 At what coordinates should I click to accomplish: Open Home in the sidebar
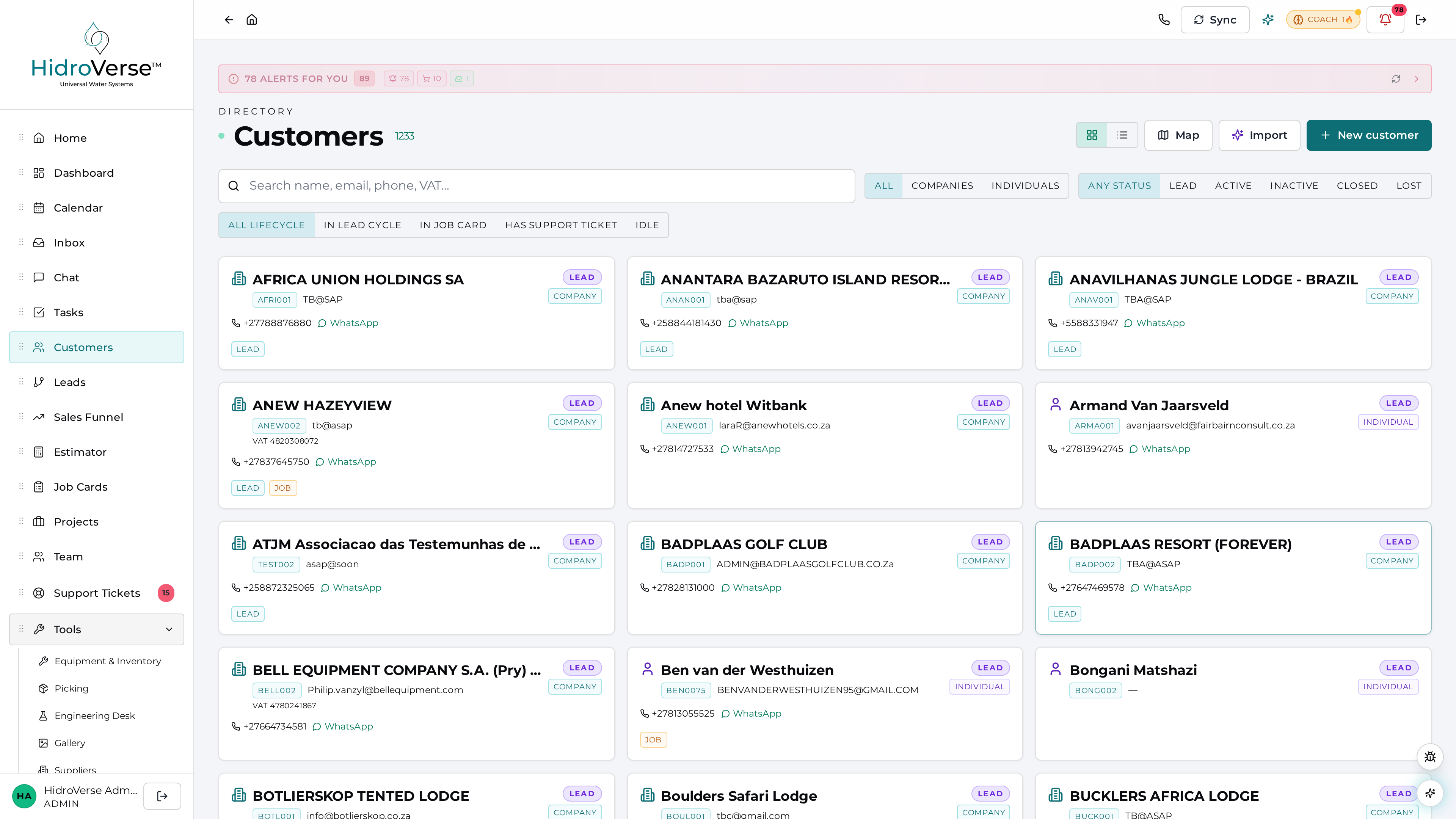[97, 138]
